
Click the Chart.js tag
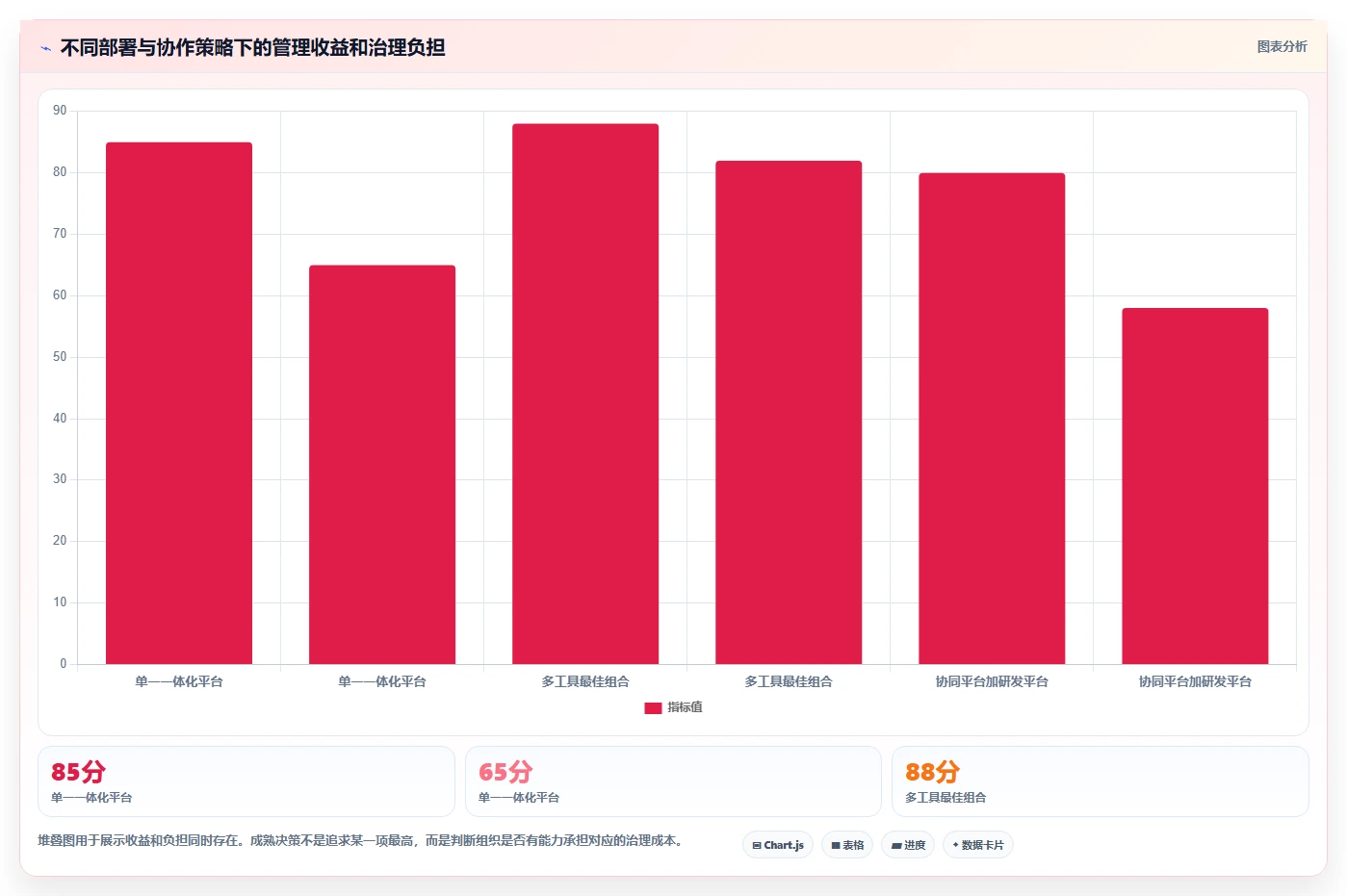(x=778, y=845)
